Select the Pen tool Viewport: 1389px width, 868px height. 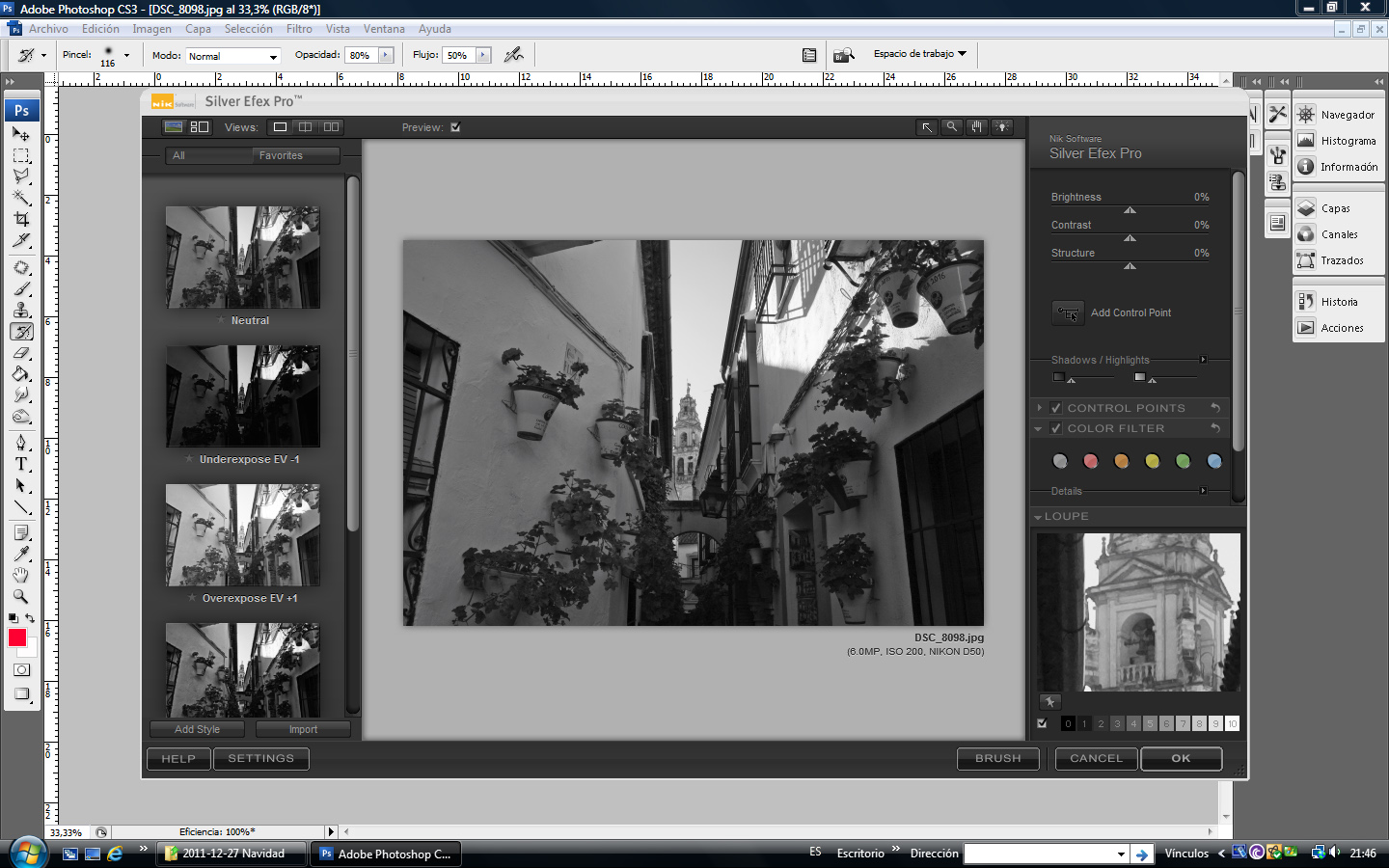(x=21, y=443)
